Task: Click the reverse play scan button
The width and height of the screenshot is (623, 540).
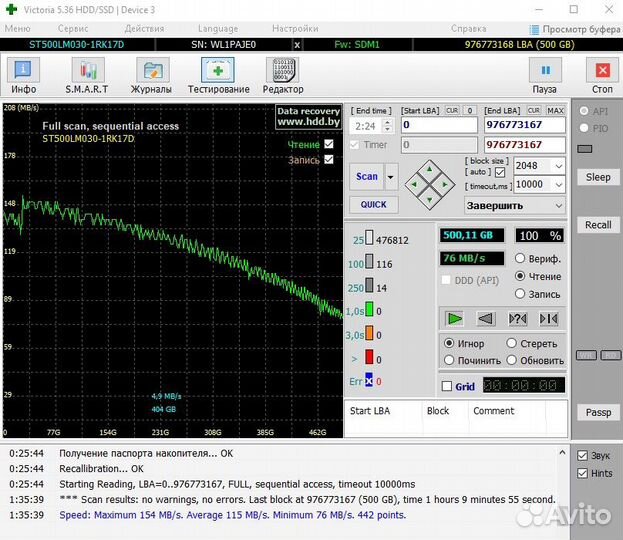Action: (x=486, y=319)
